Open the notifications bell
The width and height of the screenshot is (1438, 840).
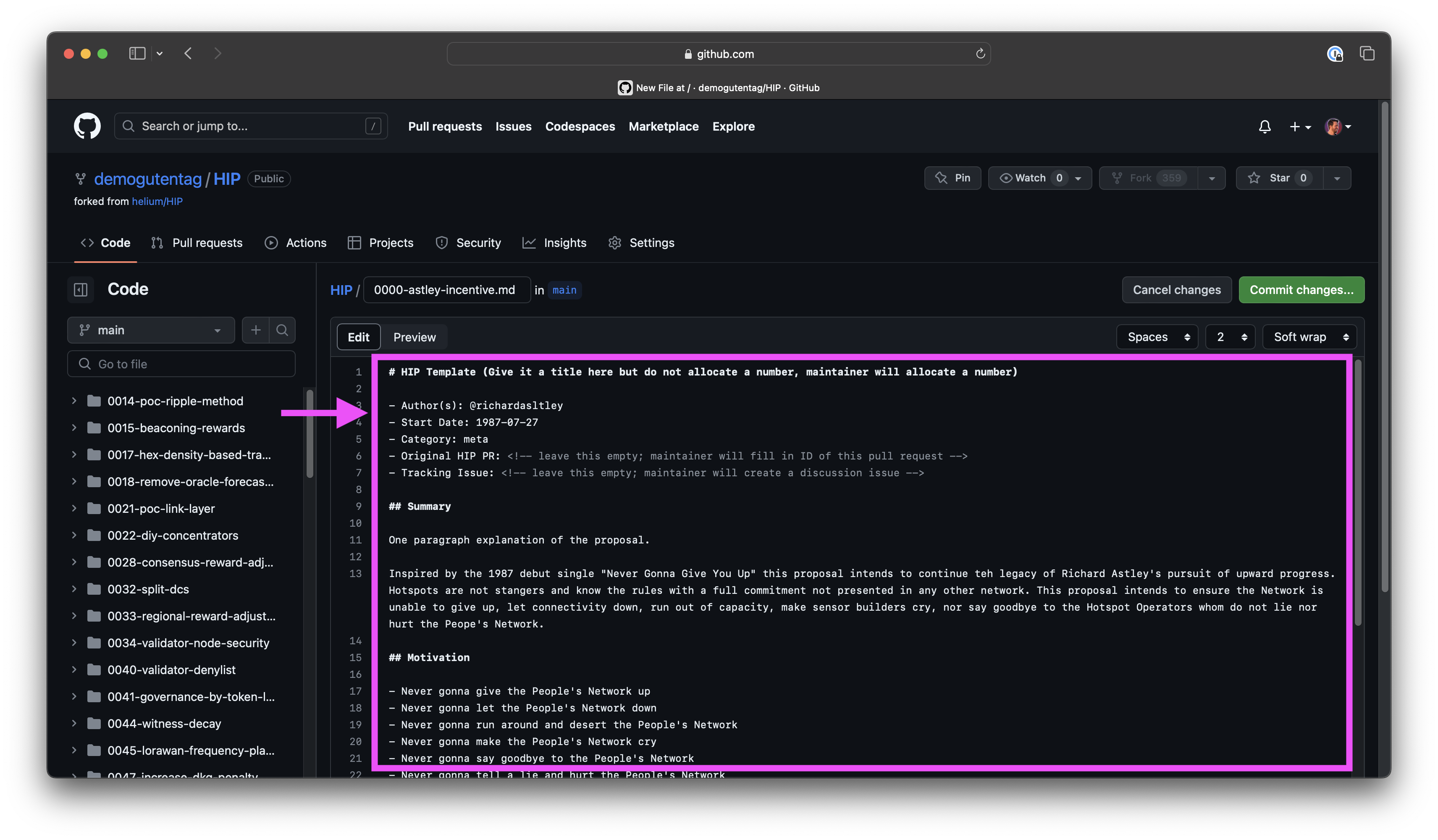coord(1265,127)
